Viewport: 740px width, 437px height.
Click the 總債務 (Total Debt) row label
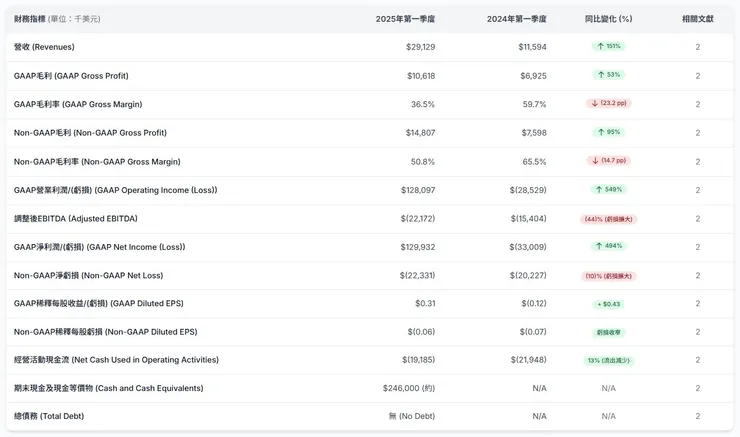[49, 416]
